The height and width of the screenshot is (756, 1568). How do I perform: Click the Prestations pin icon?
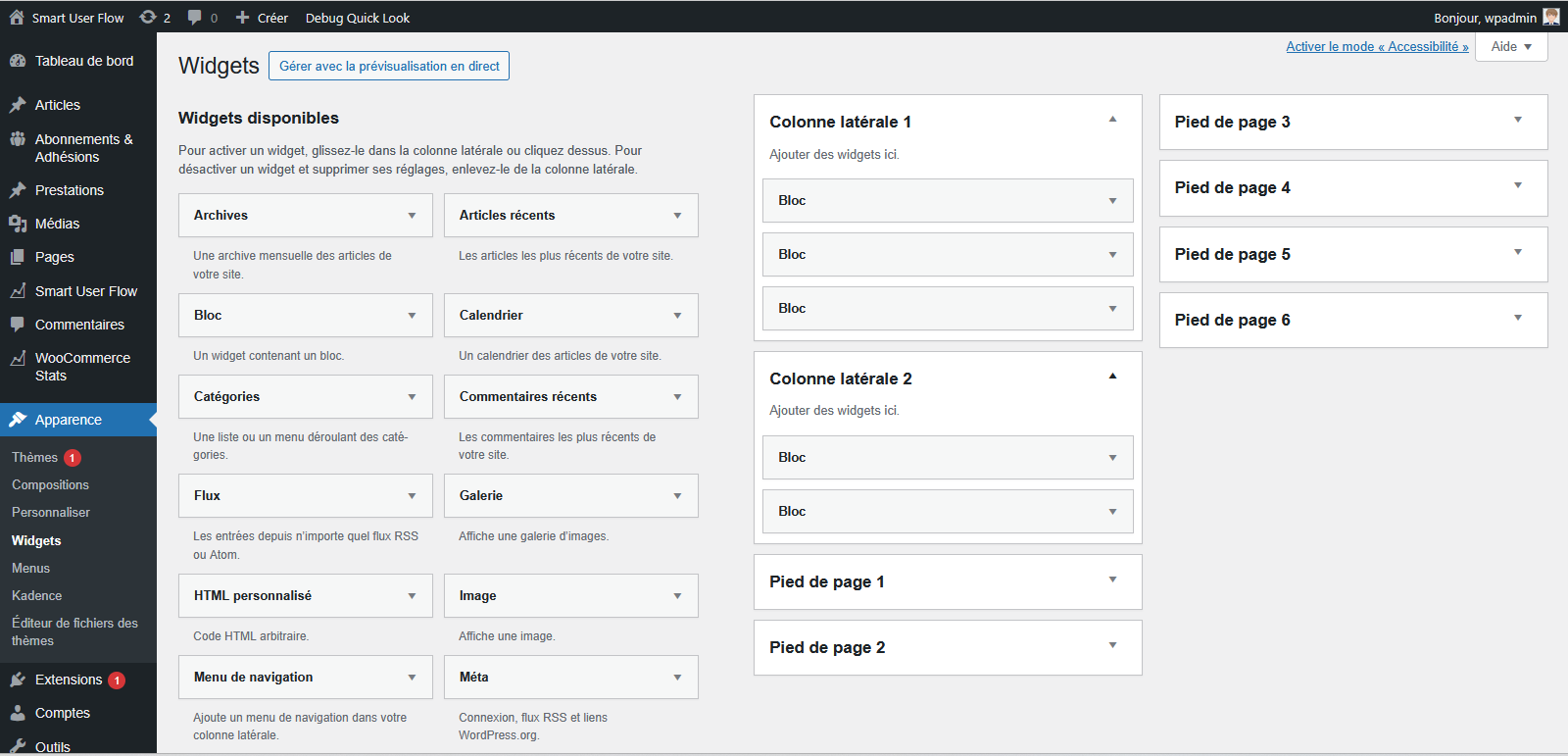[x=18, y=190]
